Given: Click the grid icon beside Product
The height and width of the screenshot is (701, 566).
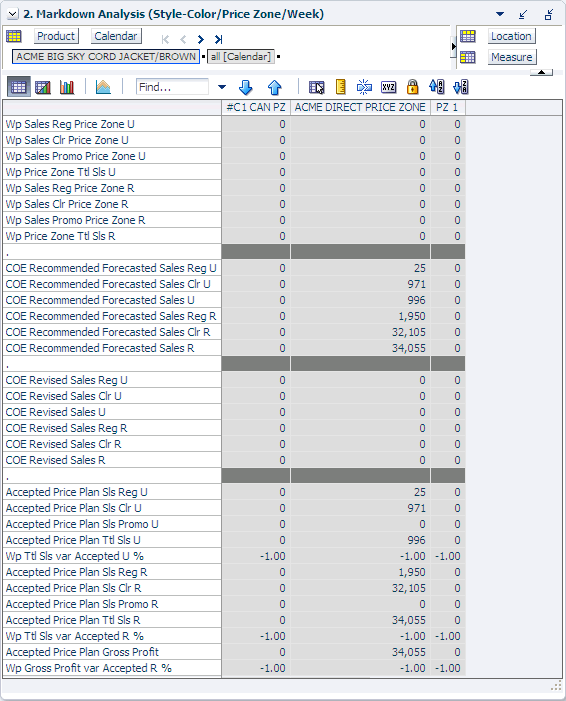Looking at the screenshot, I should point(14,36).
